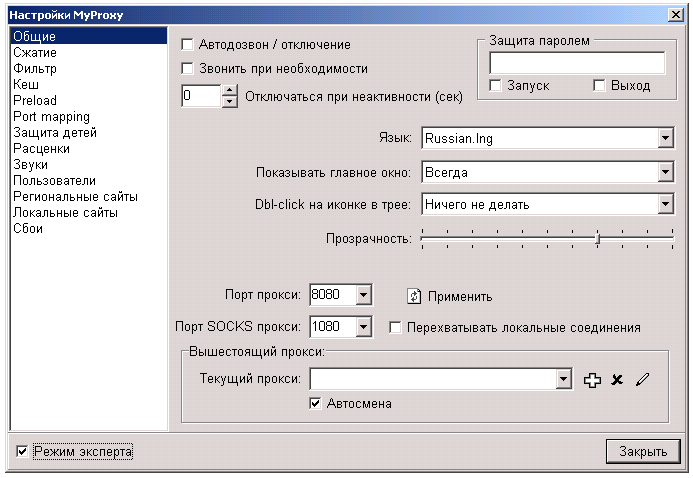This screenshot has height=478, width=693.
Task: Expand Показывать главное окно dropdown
Action: (x=665, y=172)
